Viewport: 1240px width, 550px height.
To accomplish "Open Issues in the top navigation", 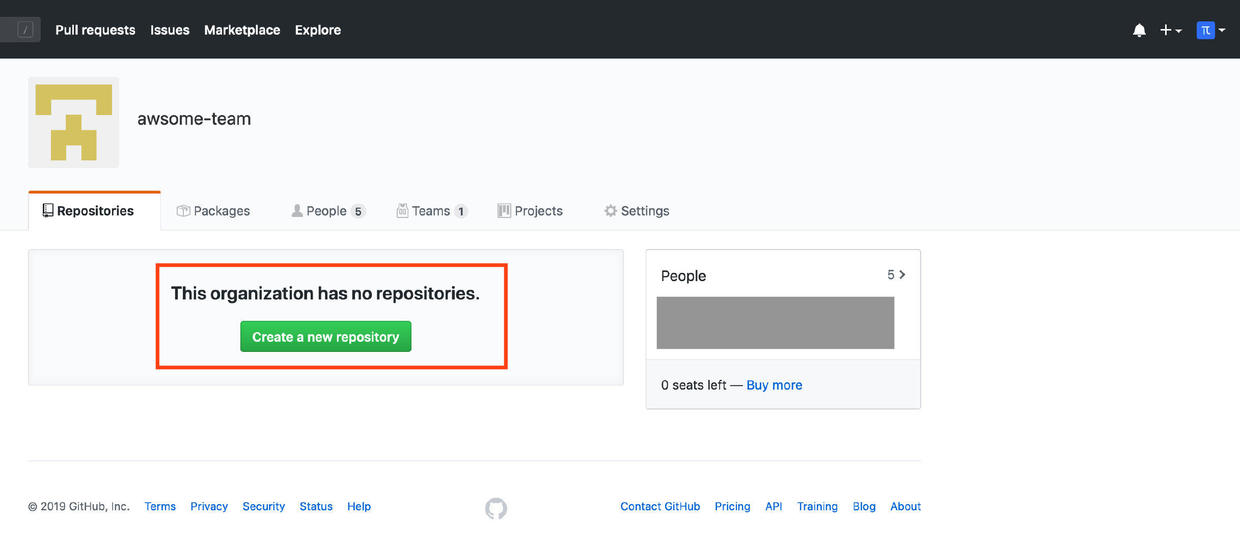I will (x=170, y=30).
